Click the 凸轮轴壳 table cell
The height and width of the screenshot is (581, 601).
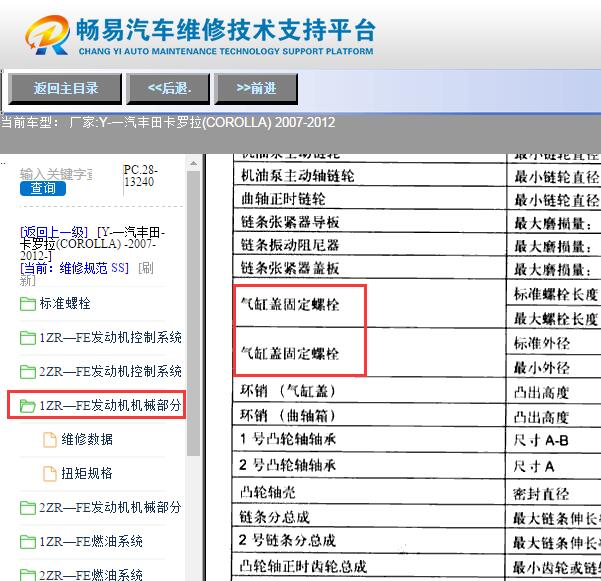click(369, 492)
